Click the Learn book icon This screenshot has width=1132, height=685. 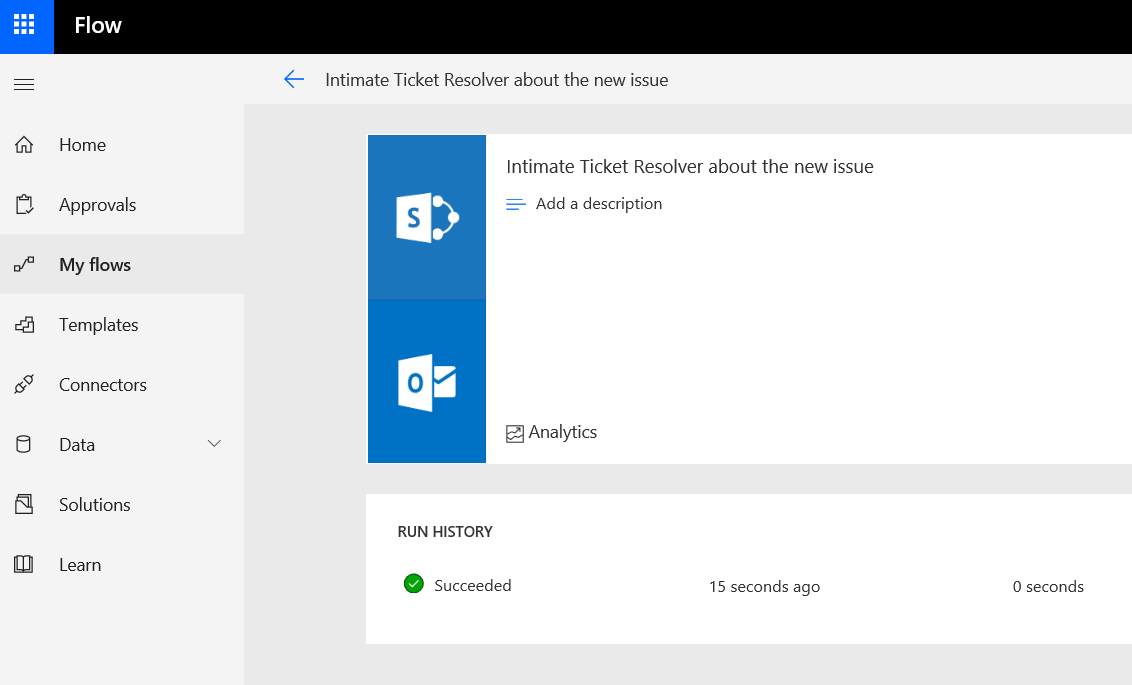click(24, 564)
